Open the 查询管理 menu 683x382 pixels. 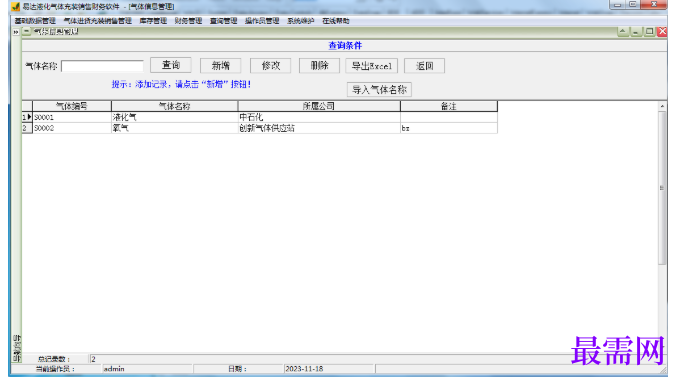(x=223, y=20)
